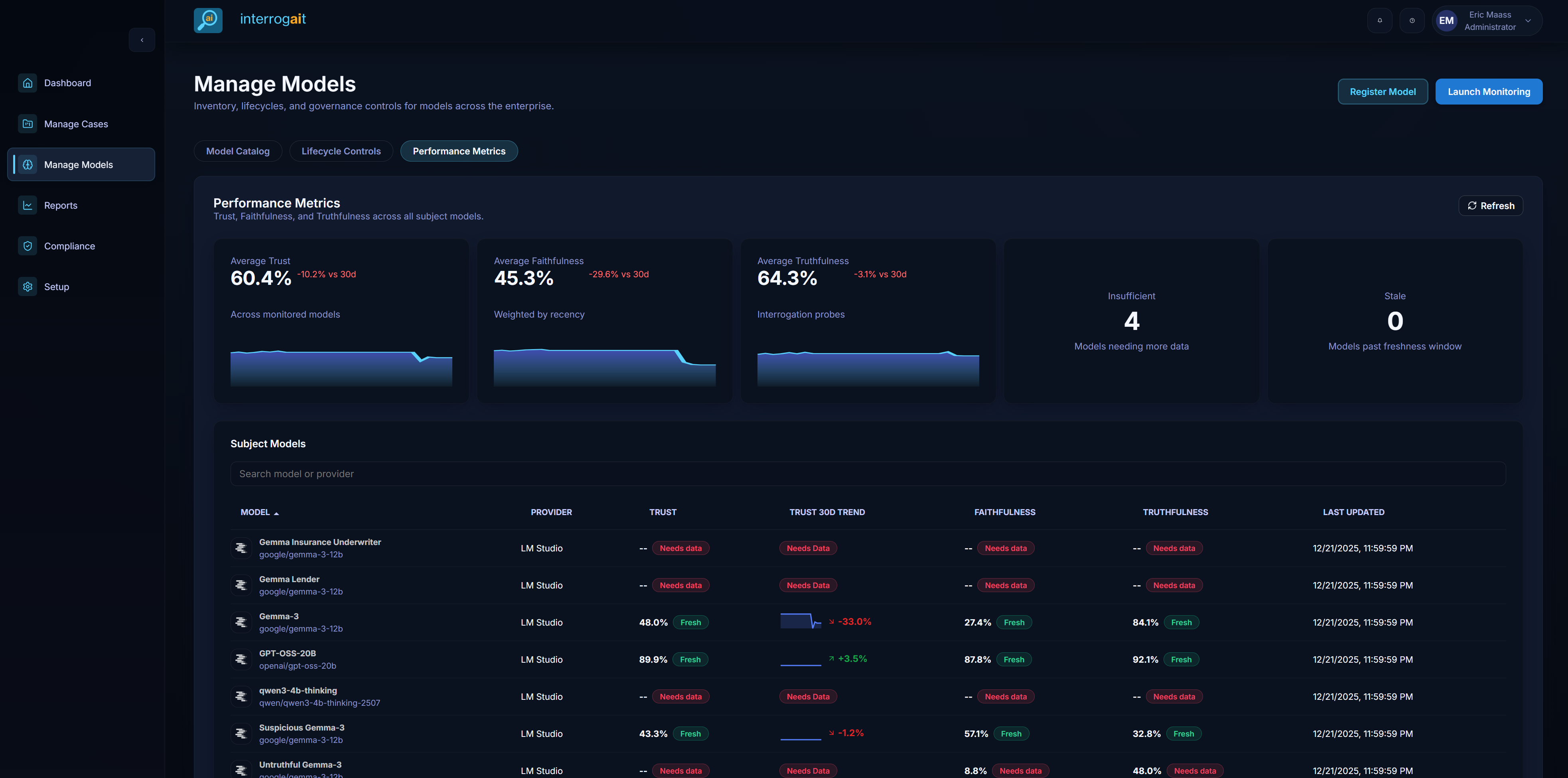This screenshot has height=778, width=1568.
Task: Select the Manage Cases sidebar icon
Action: coord(28,124)
